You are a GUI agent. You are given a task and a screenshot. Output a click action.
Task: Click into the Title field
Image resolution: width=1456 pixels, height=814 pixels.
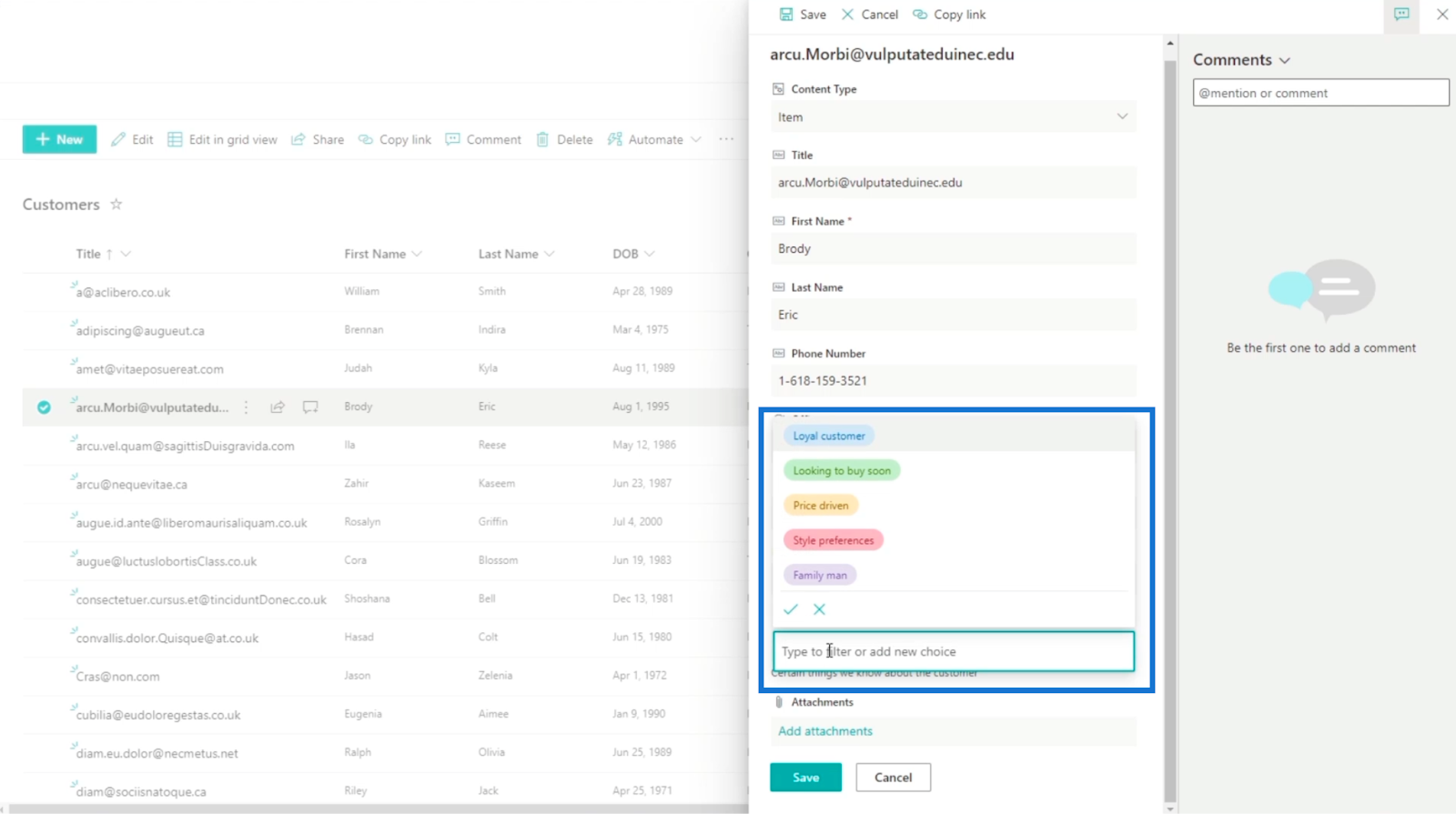(953, 183)
